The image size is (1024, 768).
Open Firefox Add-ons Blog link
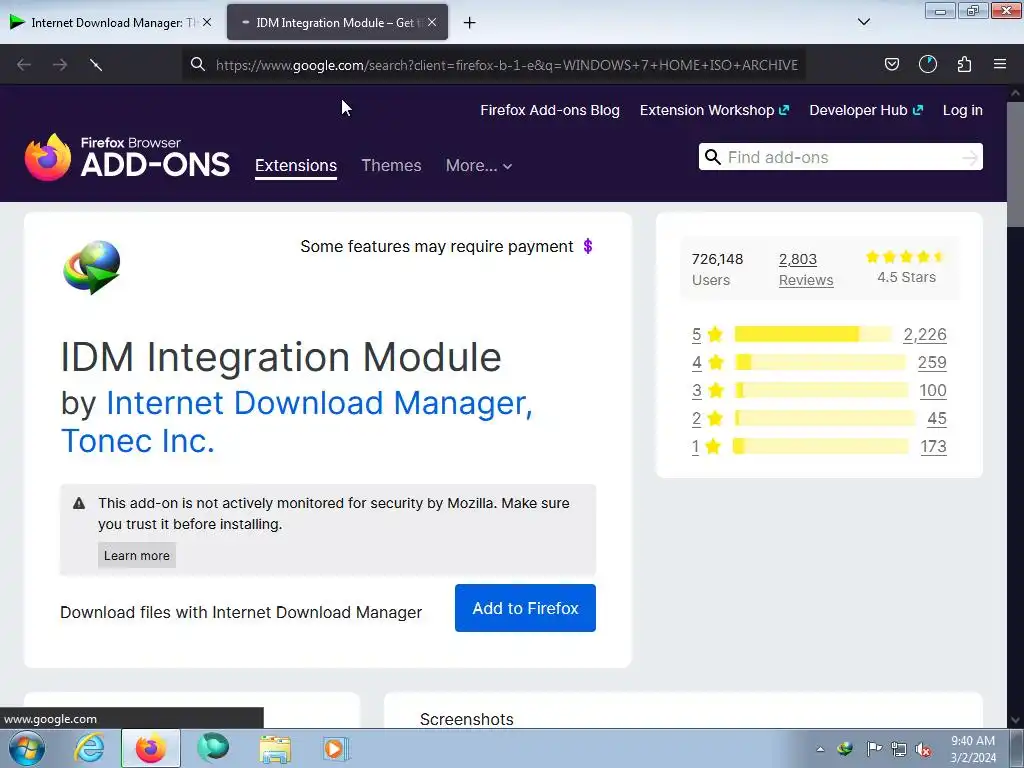click(550, 110)
